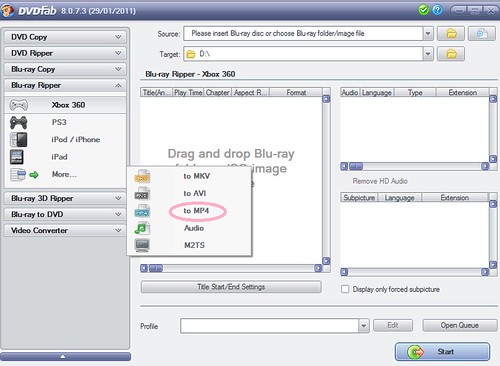The image size is (500, 366).
Task: Expand the DVD Copy section
Action: click(x=65, y=37)
